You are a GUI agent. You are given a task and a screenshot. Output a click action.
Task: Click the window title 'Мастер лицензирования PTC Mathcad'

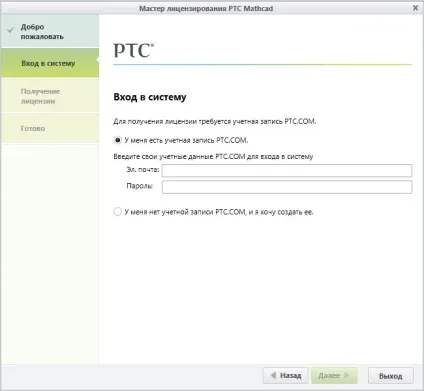(206, 8)
